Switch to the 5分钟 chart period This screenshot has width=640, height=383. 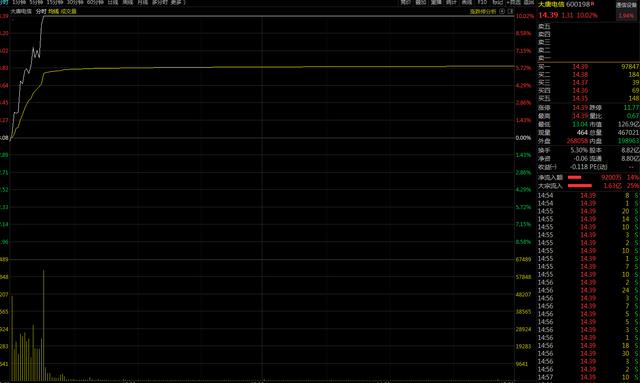click(36, 2)
